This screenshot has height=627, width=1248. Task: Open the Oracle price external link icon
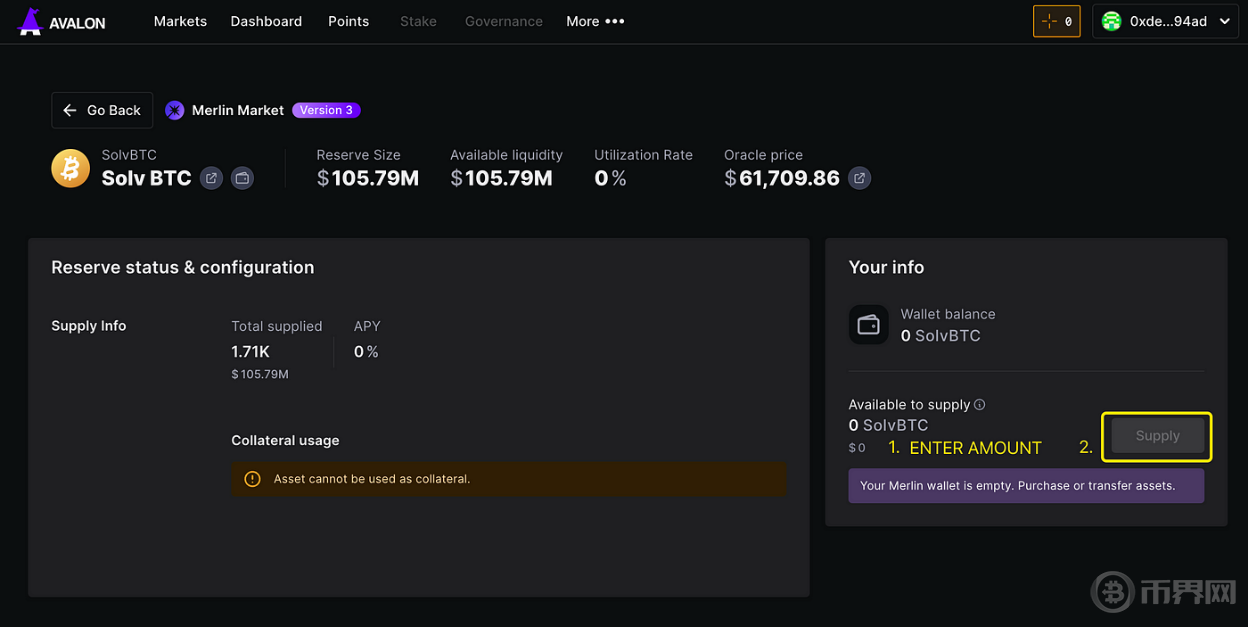point(859,178)
